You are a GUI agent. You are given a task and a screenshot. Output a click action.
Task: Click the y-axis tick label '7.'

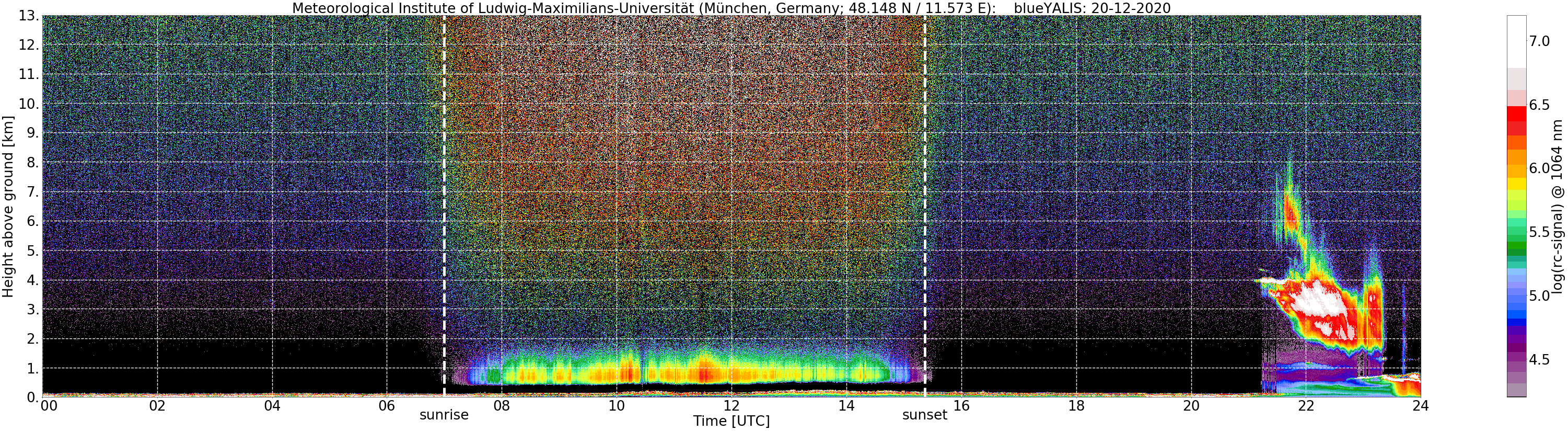(x=33, y=192)
